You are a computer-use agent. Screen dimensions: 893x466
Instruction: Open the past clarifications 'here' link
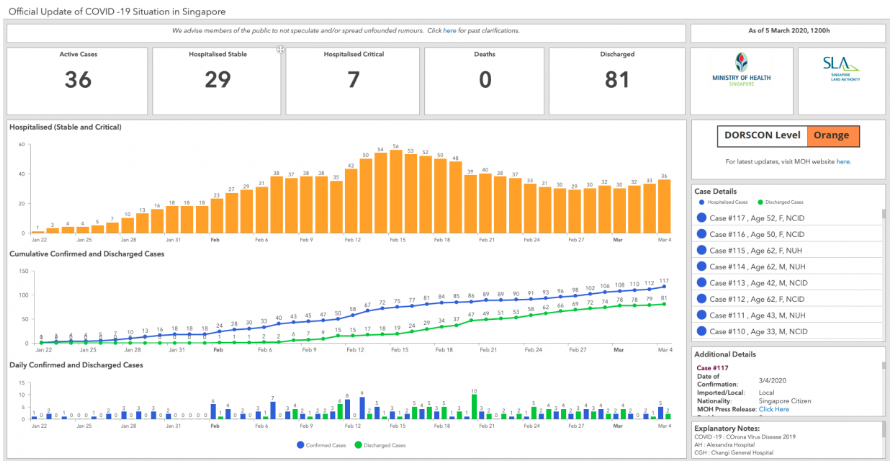tap(449, 31)
